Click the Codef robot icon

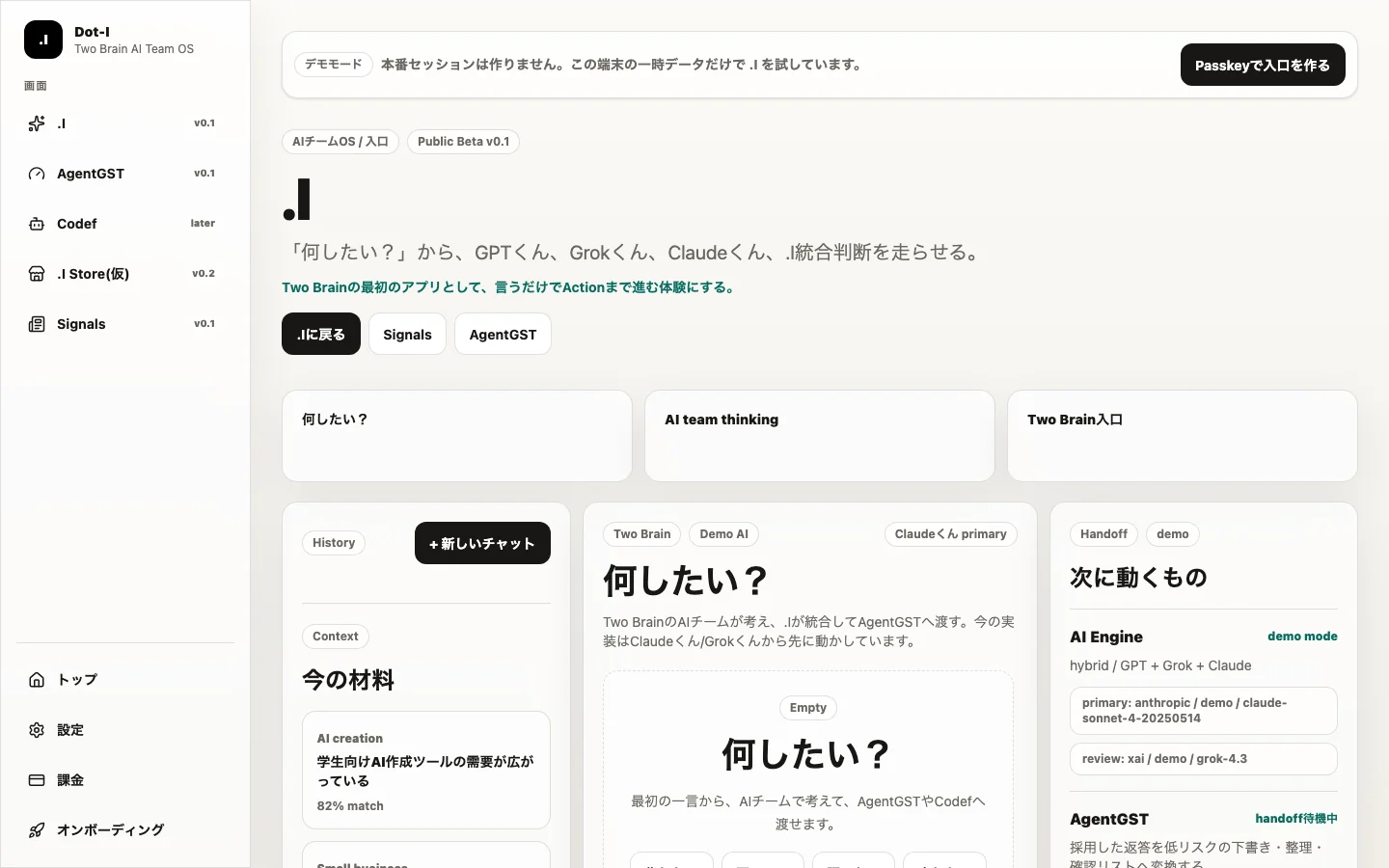click(x=37, y=224)
